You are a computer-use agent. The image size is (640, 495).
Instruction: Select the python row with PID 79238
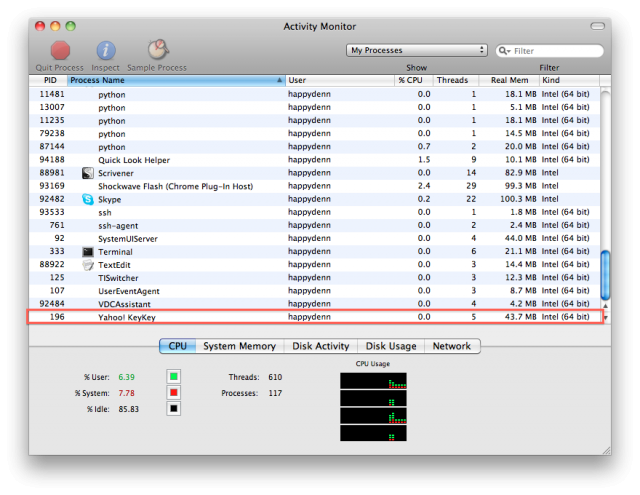315,133
